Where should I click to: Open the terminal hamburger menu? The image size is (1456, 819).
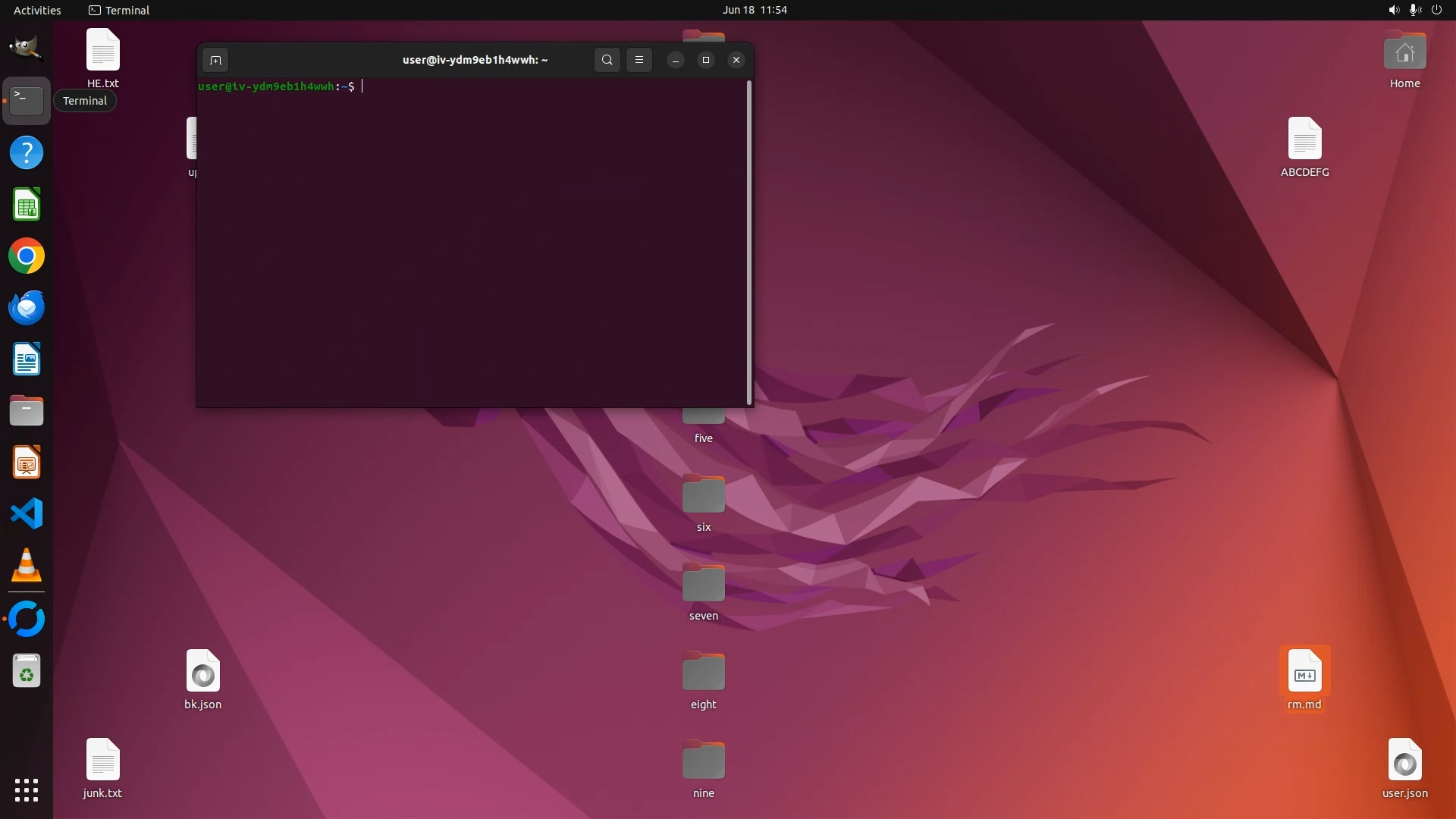click(639, 60)
